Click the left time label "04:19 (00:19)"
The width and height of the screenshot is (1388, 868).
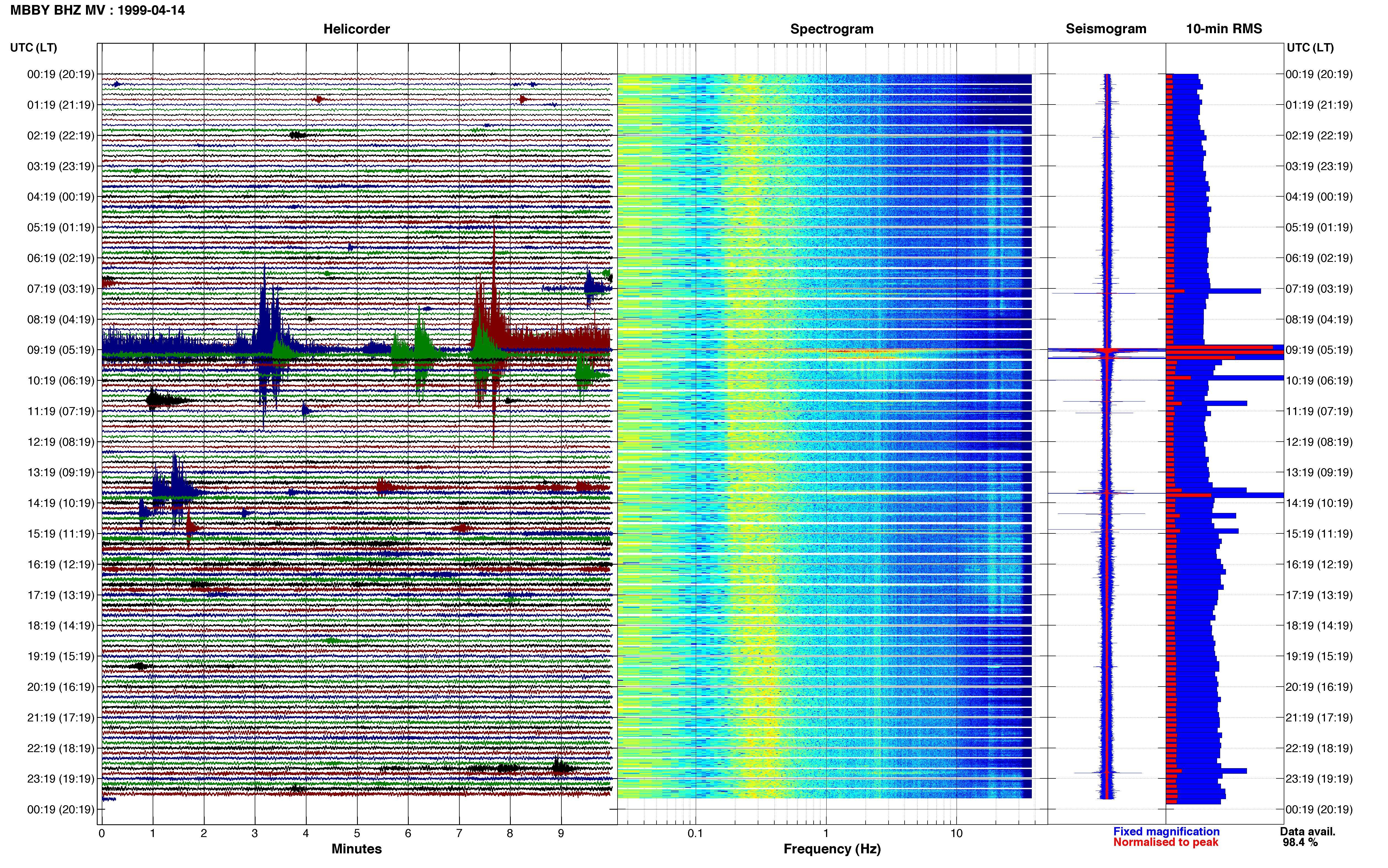(60, 197)
